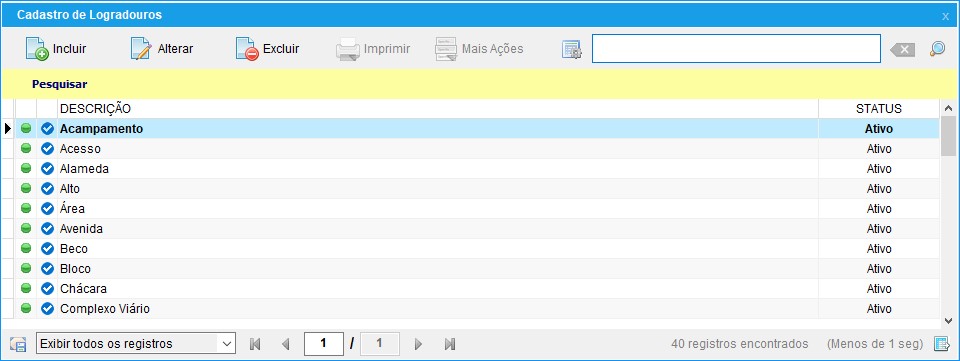
Task: Open Exibir todos os registros dropdown
Action: tap(136, 344)
